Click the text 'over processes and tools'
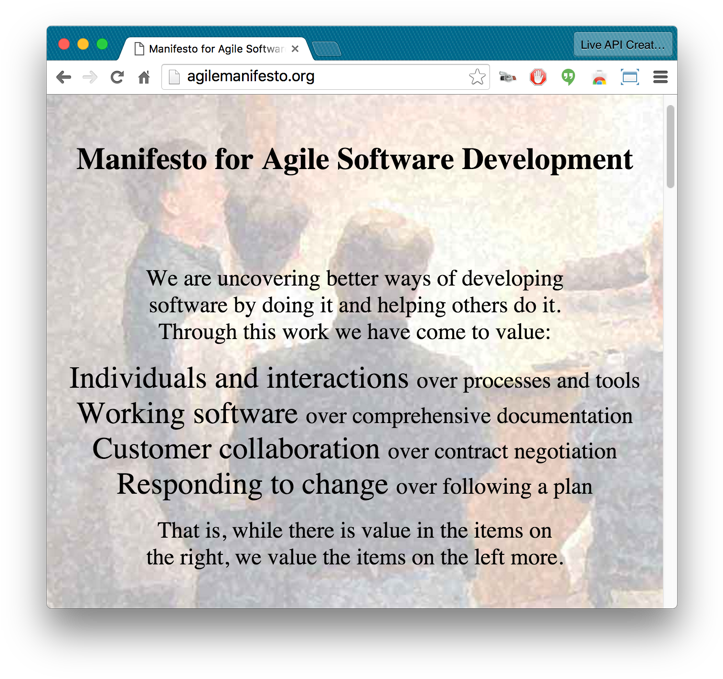 pyautogui.click(x=528, y=381)
